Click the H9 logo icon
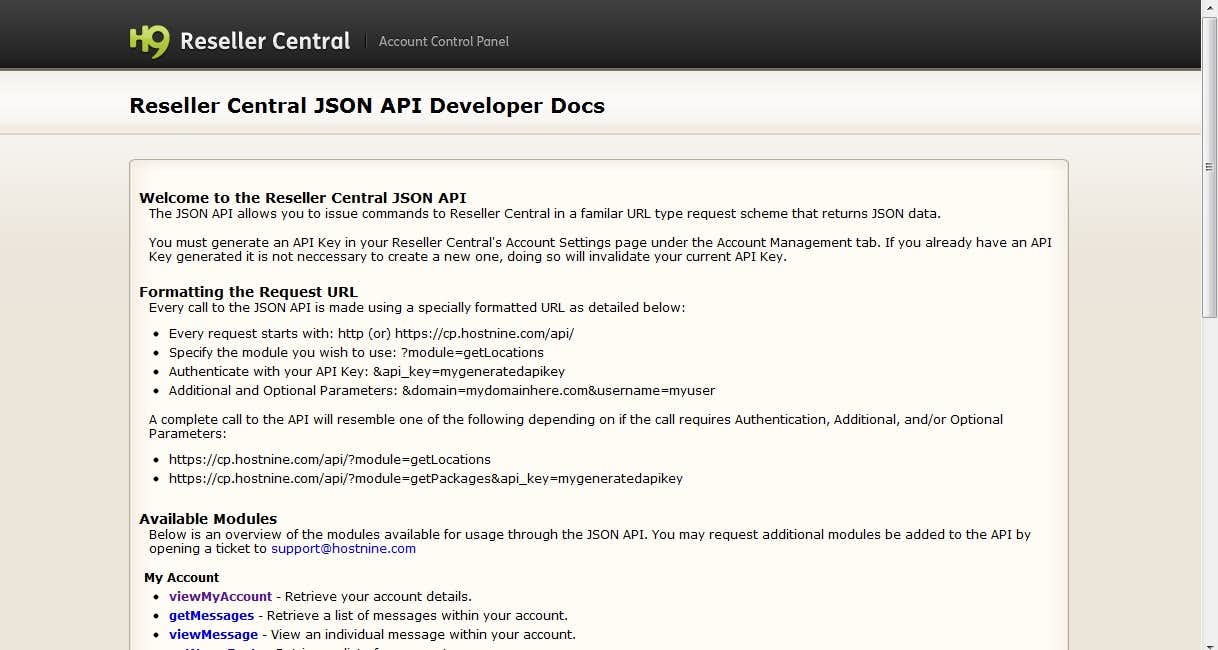The height and width of the screenshot is (650, 1218). click(149, 41)
